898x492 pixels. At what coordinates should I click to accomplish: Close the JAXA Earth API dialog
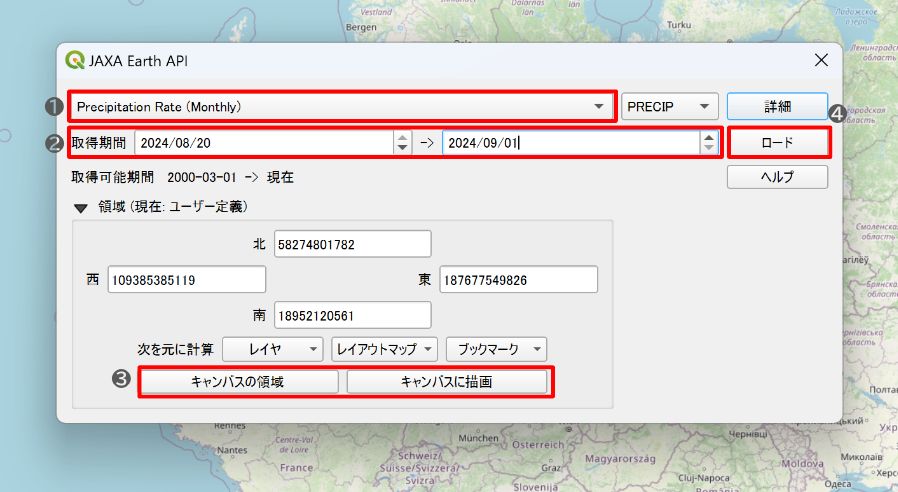click(821, 60)
